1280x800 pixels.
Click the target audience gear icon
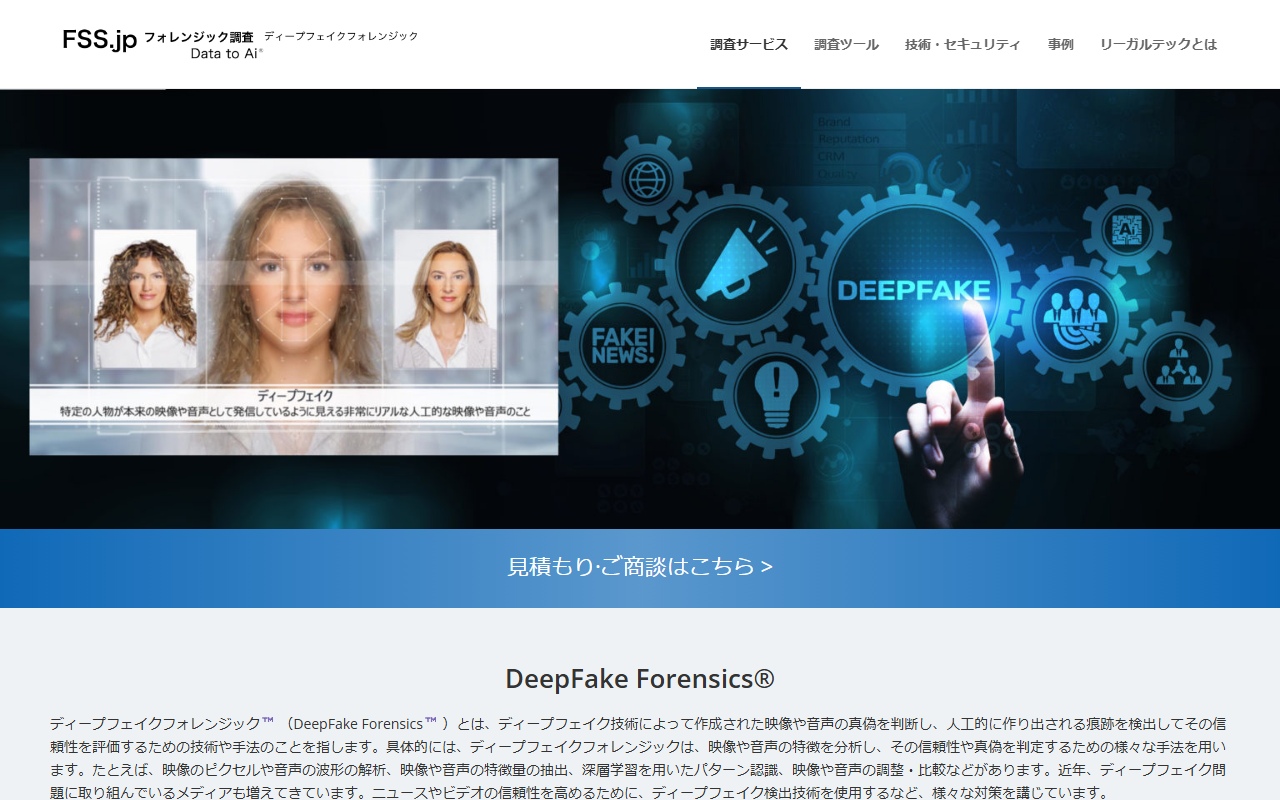[1075, 319]
